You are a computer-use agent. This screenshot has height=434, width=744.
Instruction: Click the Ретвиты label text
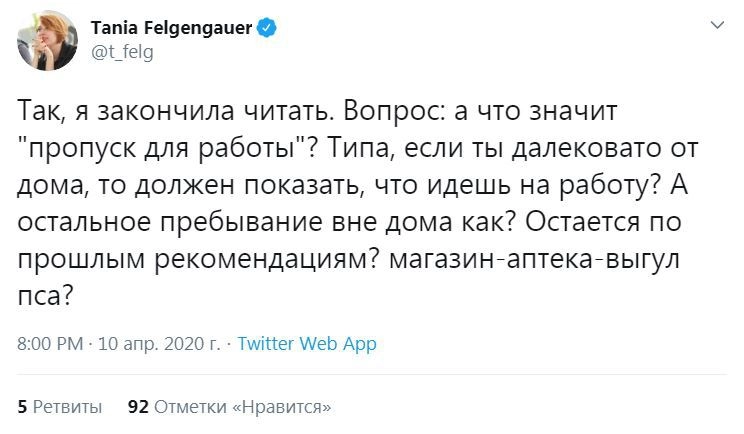coord(68,407)
